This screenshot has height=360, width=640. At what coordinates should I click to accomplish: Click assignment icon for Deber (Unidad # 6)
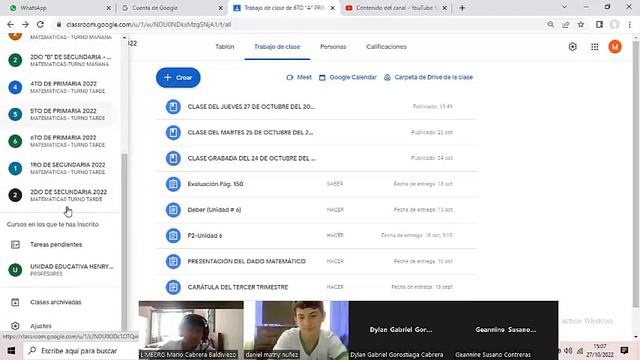(173, 210)
